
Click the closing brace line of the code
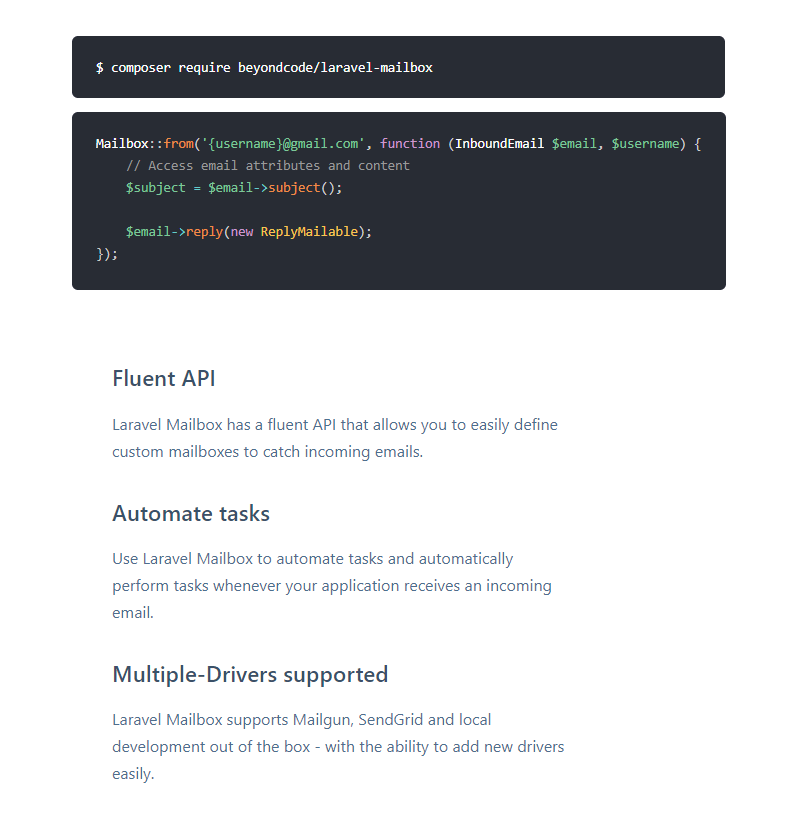[107, 254]
